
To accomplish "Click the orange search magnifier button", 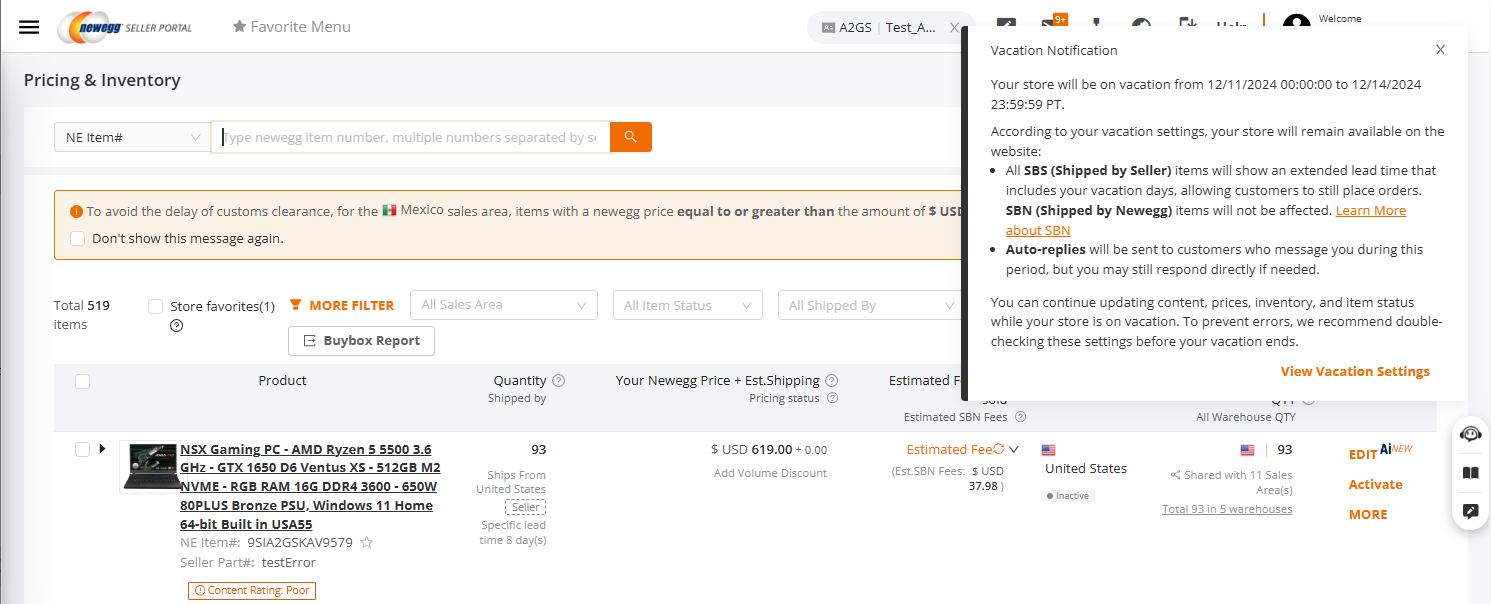I will [631, 137].
